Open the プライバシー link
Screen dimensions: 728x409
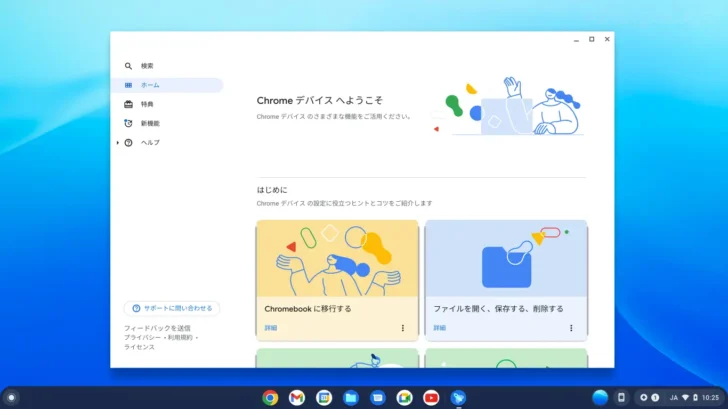tap(143, 338)
